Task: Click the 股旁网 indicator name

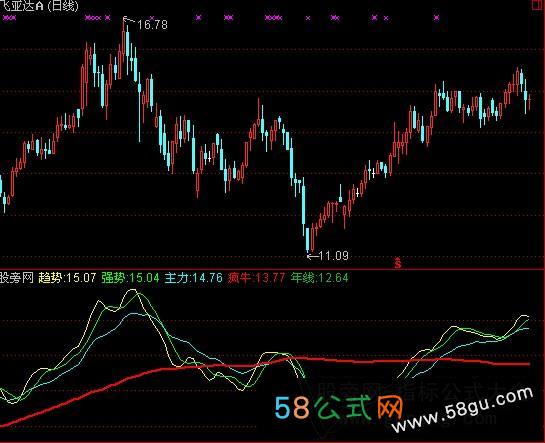Action: (x=17, y=278)
